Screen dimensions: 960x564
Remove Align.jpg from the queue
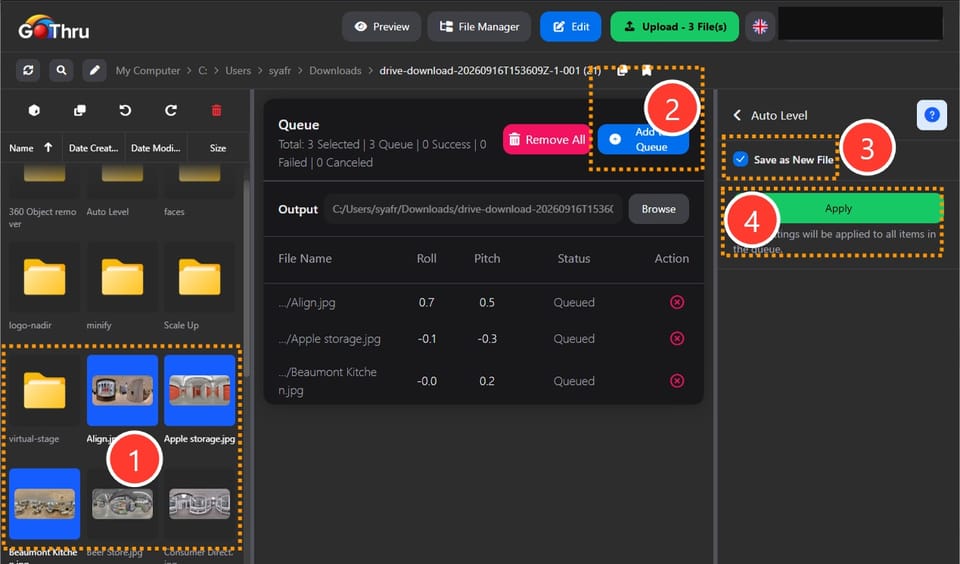[x=677, y=302]
